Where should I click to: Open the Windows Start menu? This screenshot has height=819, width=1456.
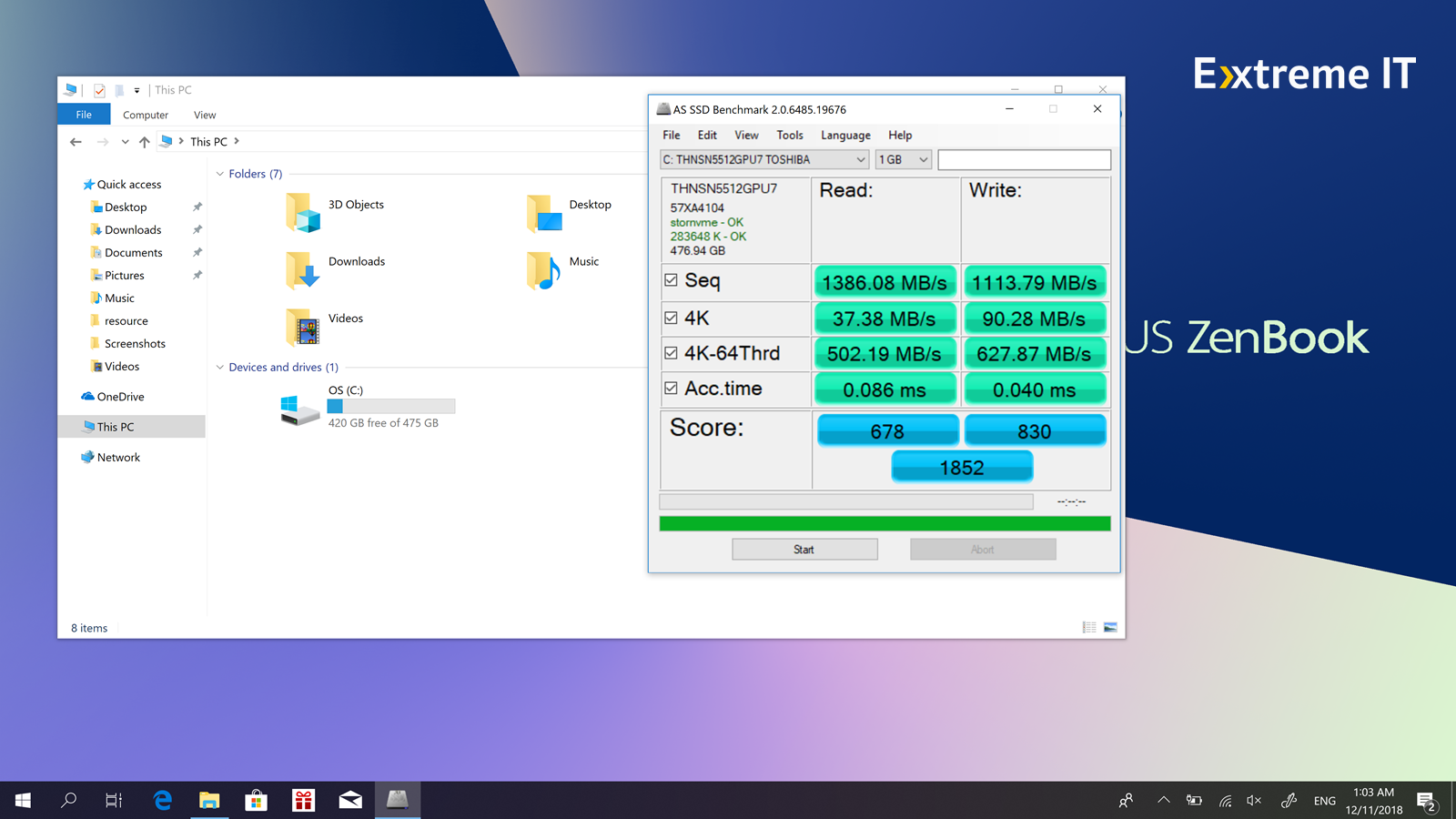pyautogui.click(x=23, y=800)
